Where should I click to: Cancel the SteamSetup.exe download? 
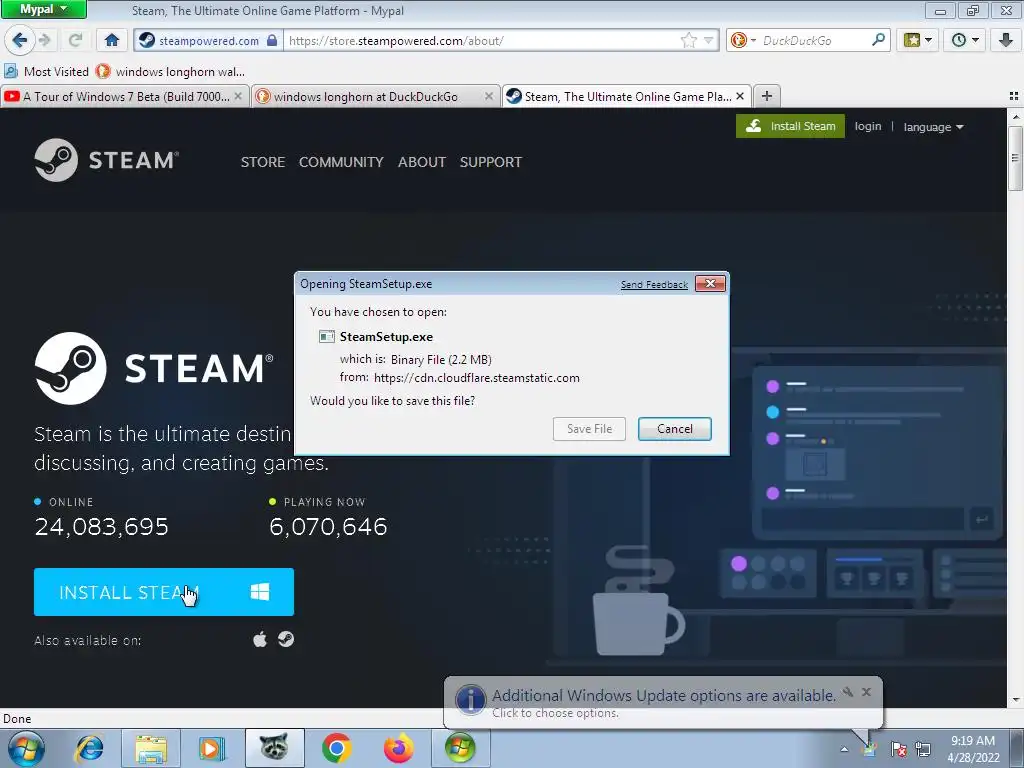coord(675,429)
